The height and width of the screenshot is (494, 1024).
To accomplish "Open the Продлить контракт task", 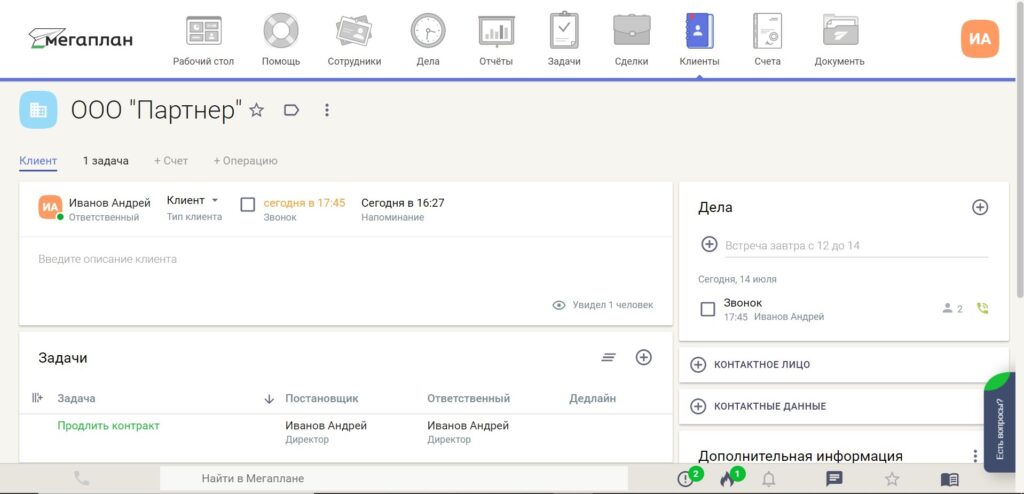I will (x=108, y=426).
